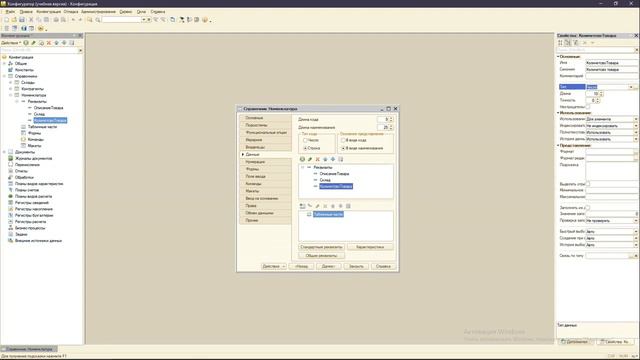Click the move-down arrow above the attributes list in the dialog
Viewport: 640px width, 360px height.
coord(333,159)
